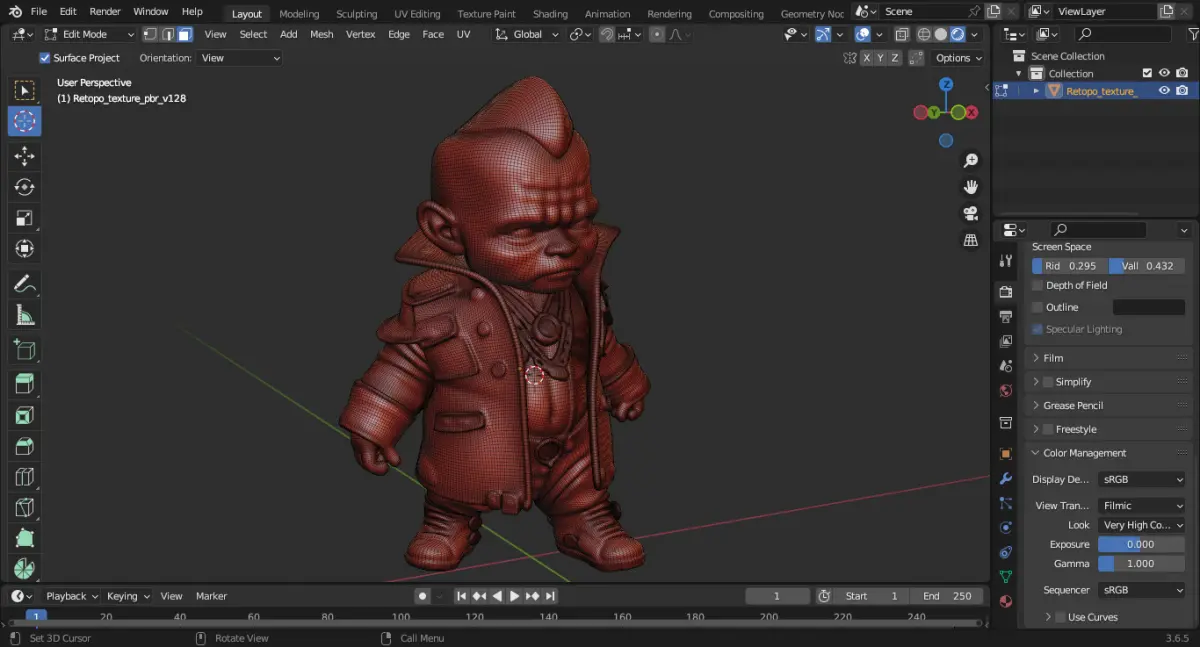Open the View Transform Filmic dropdown
This screenshot has height=647, width=1200.
point(1141,506)
